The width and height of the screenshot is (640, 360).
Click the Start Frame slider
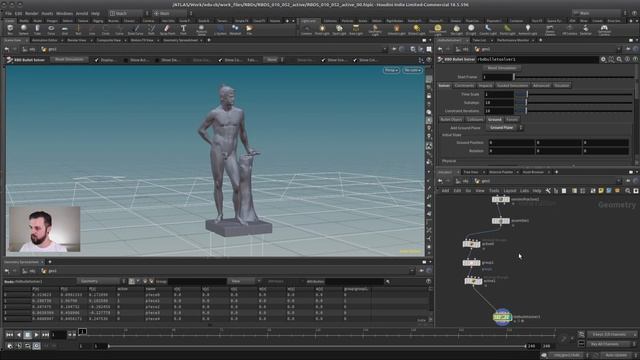tap(573, 77)
